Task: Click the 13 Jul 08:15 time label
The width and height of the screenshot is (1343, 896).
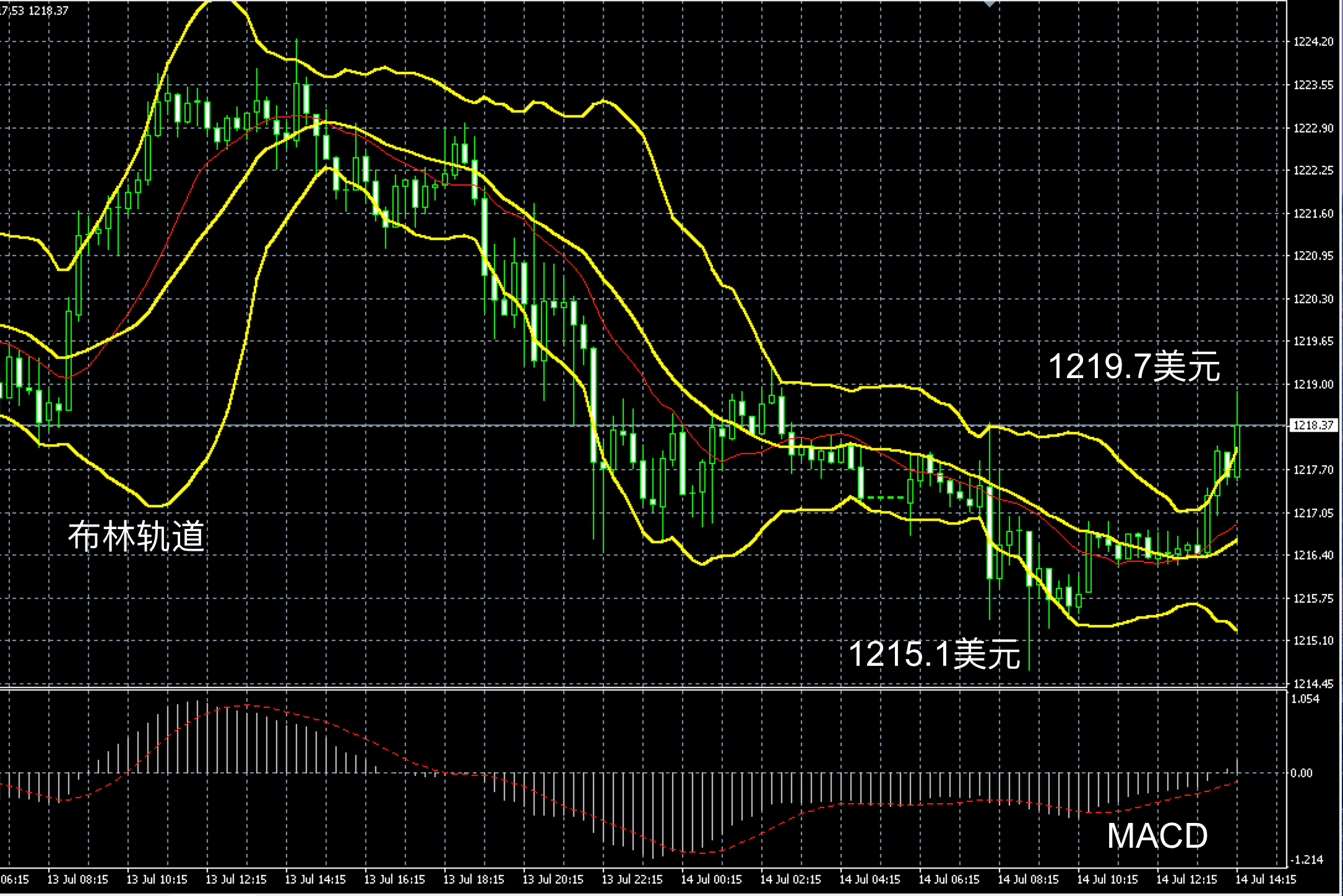Action: point(77,879)
